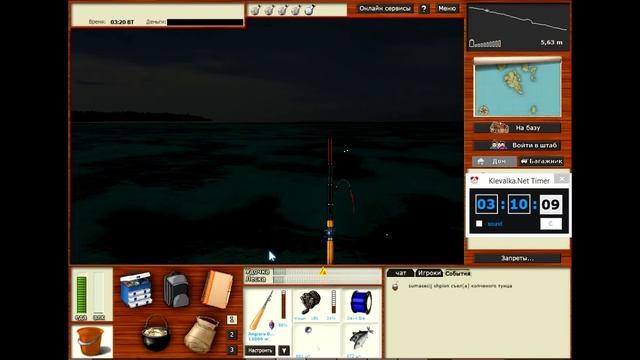Select rod setup slot with person icon
Image resolution: width=640 pixels, height=360 pixels.
pos(231,320)
